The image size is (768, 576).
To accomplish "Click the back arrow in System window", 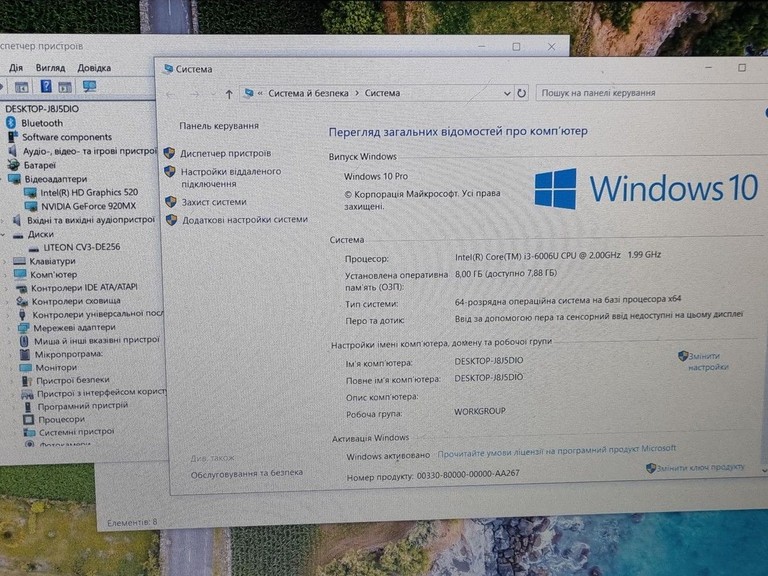I will tap(171, 94).
